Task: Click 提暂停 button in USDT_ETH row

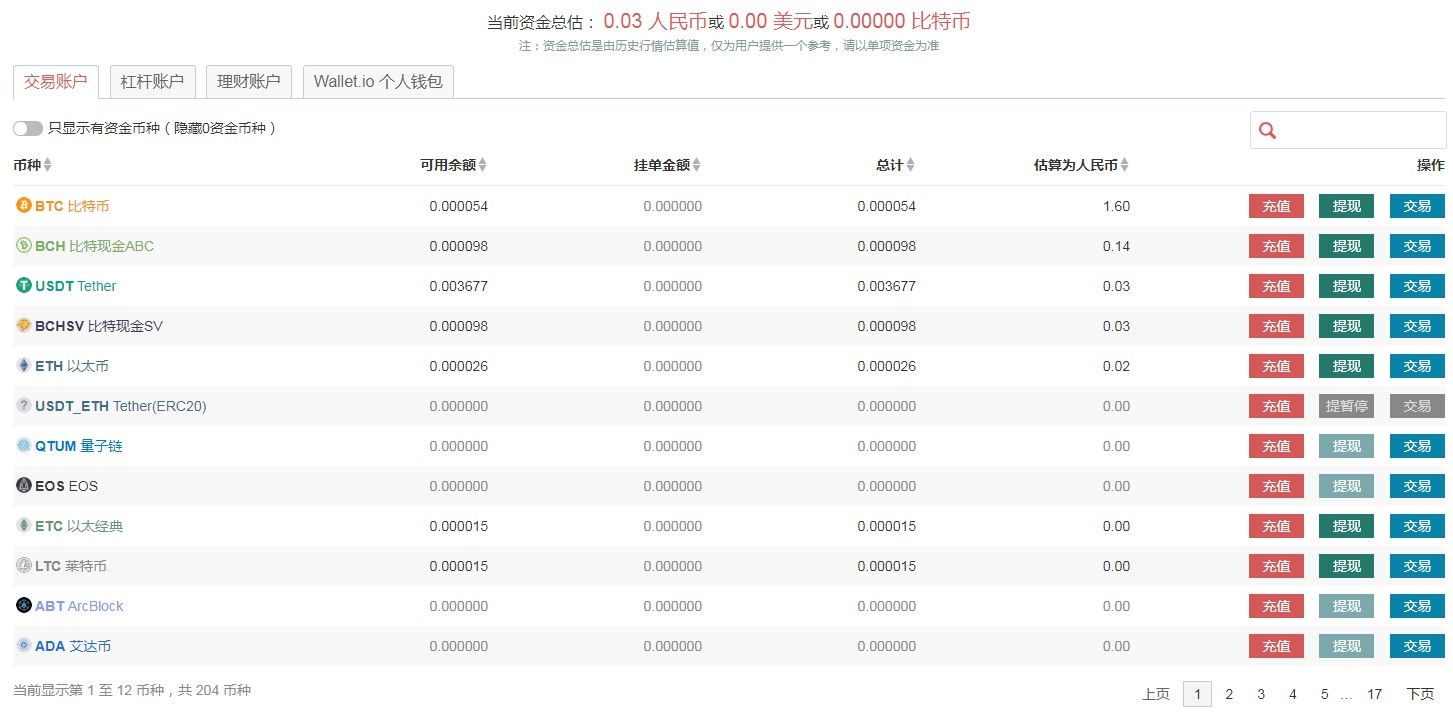Action: click(1346, 406)
